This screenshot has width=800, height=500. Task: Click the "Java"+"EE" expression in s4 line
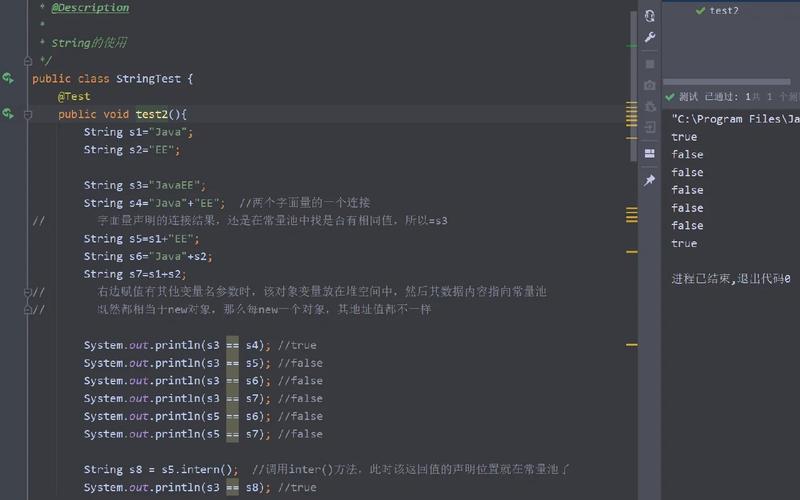pos(184,203)
